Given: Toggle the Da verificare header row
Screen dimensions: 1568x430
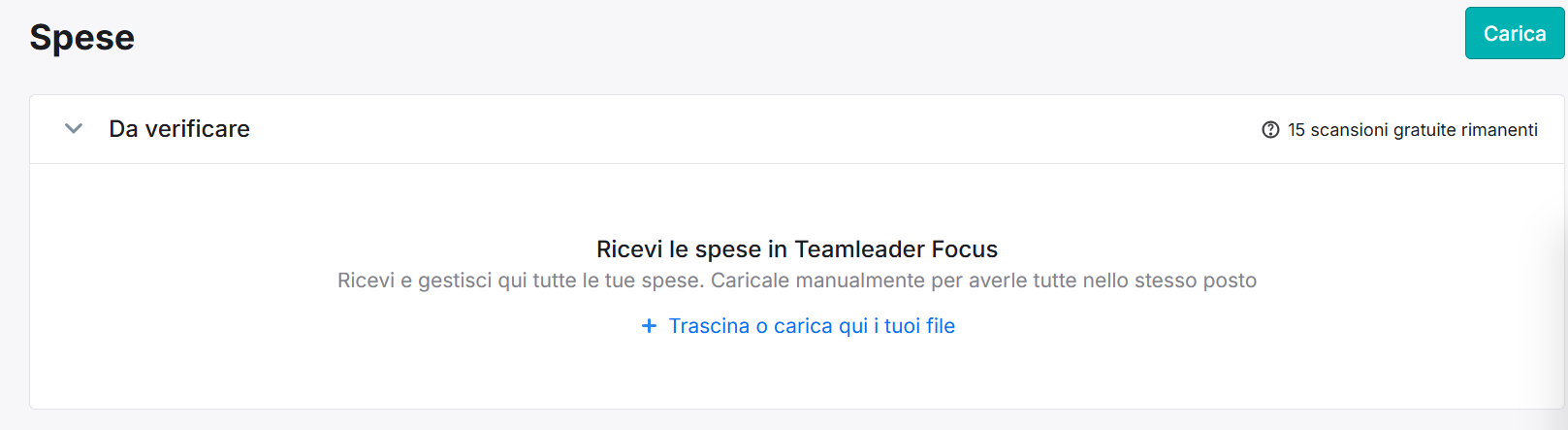Looking at the screenshot, I should tap(797, 129).
